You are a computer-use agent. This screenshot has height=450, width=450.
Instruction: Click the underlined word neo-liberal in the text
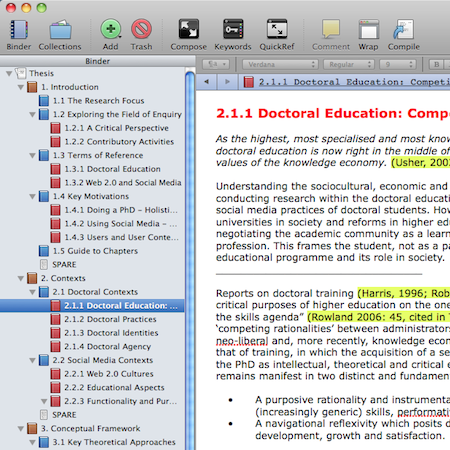click(242, 341)
